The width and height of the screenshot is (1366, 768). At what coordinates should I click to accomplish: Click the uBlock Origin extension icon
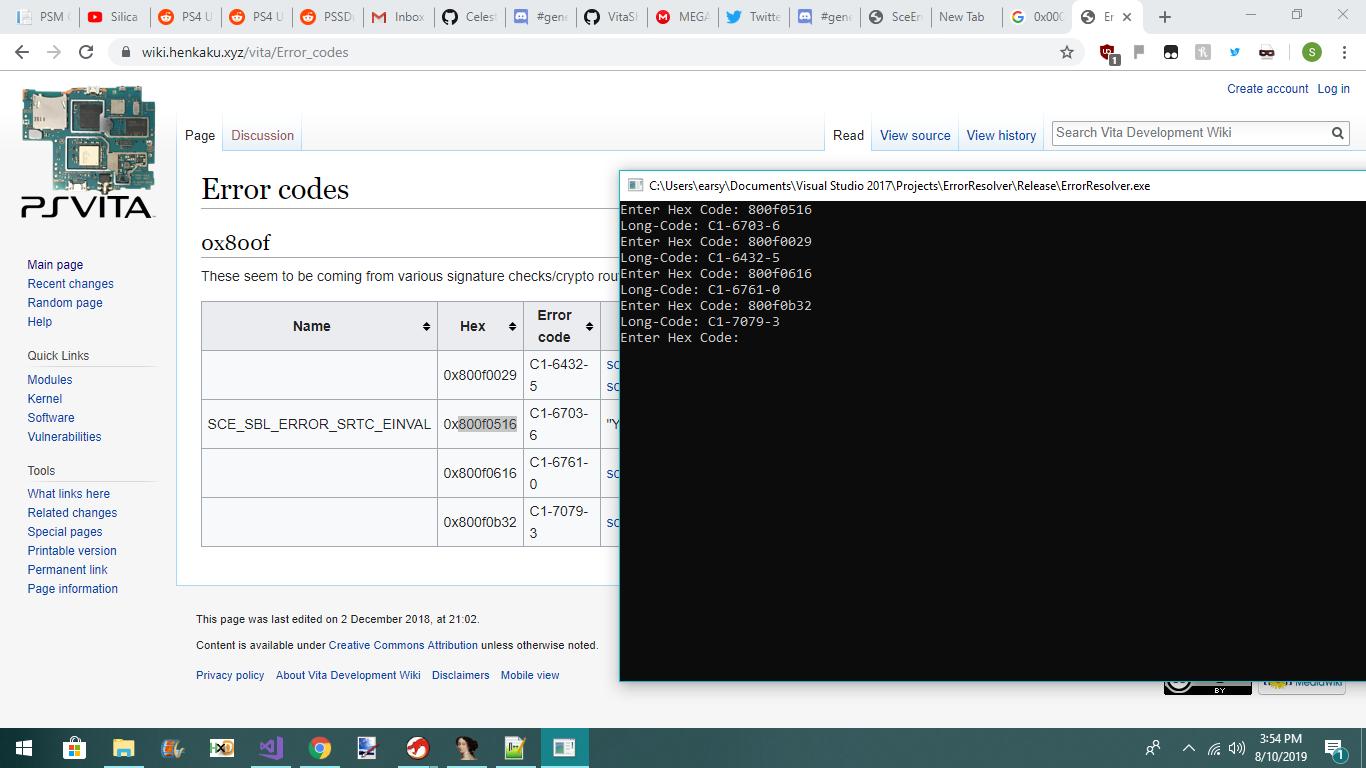pos(1107,52)
